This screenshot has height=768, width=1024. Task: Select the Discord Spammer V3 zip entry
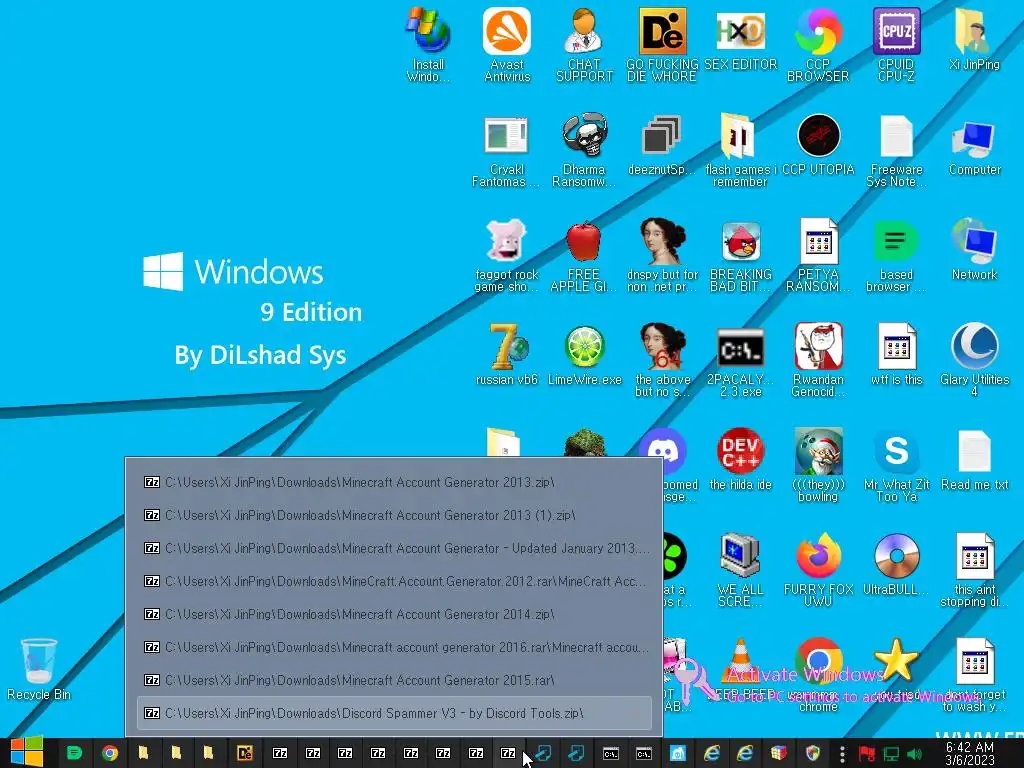(x=394, y=713)
